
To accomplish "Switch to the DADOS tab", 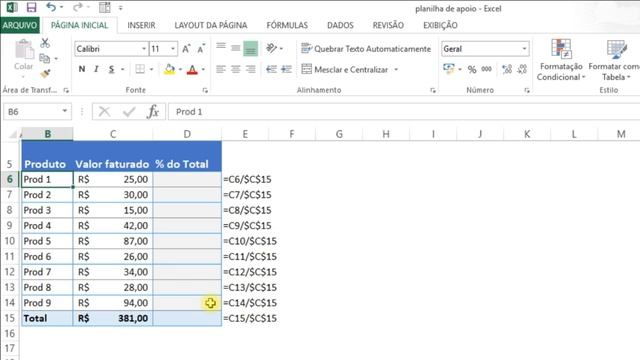I will click(340, 25).
